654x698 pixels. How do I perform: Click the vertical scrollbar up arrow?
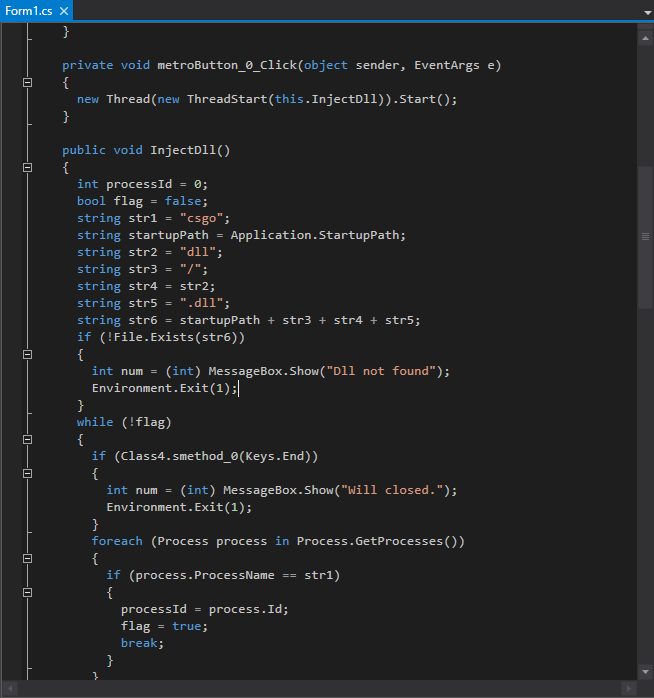pyautogui.click(x=645, y=39)
